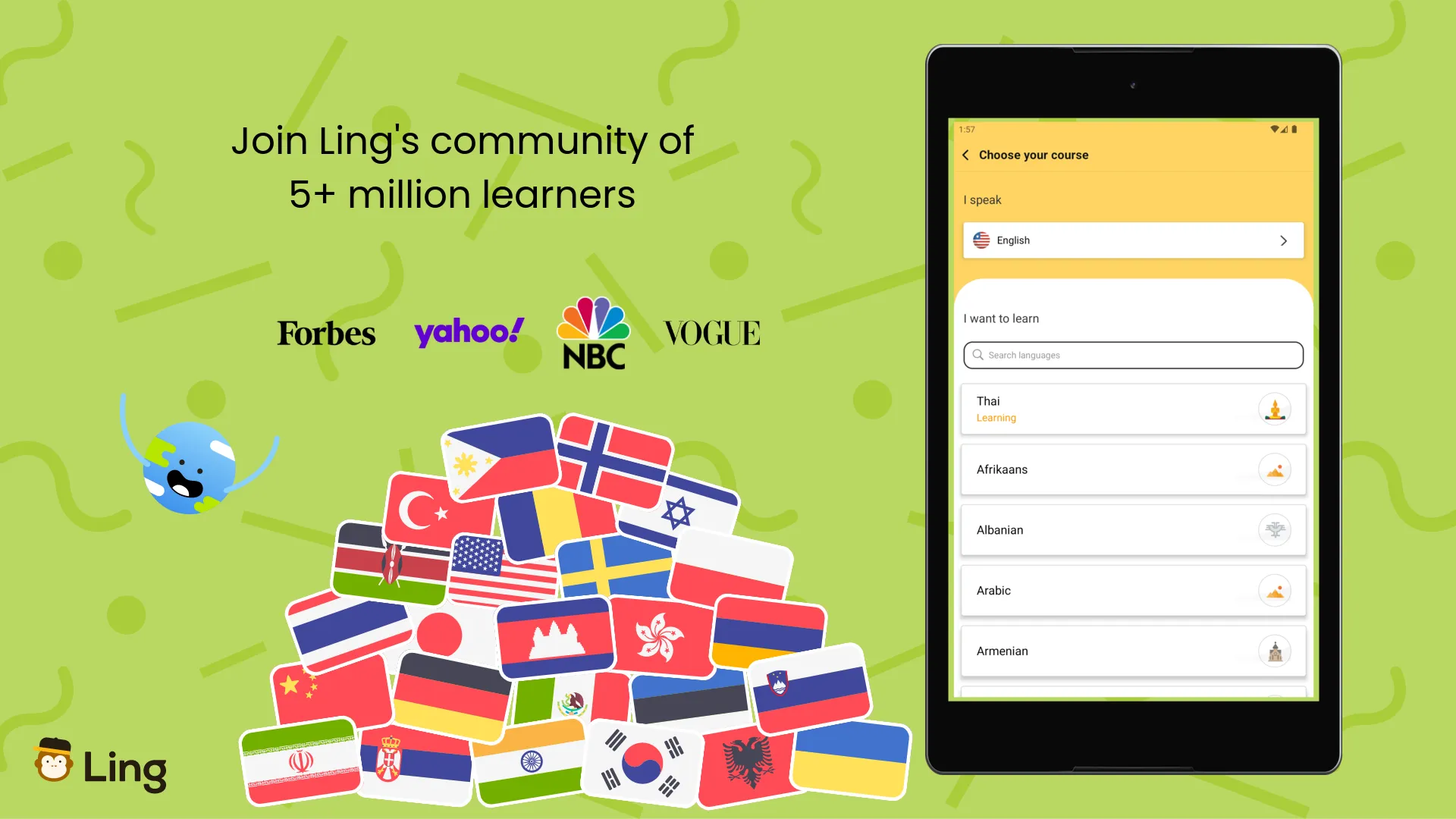The image size is (1456, 819).
Task: Click the back chevron on Choose your course
Action: [x=966, y=154]
